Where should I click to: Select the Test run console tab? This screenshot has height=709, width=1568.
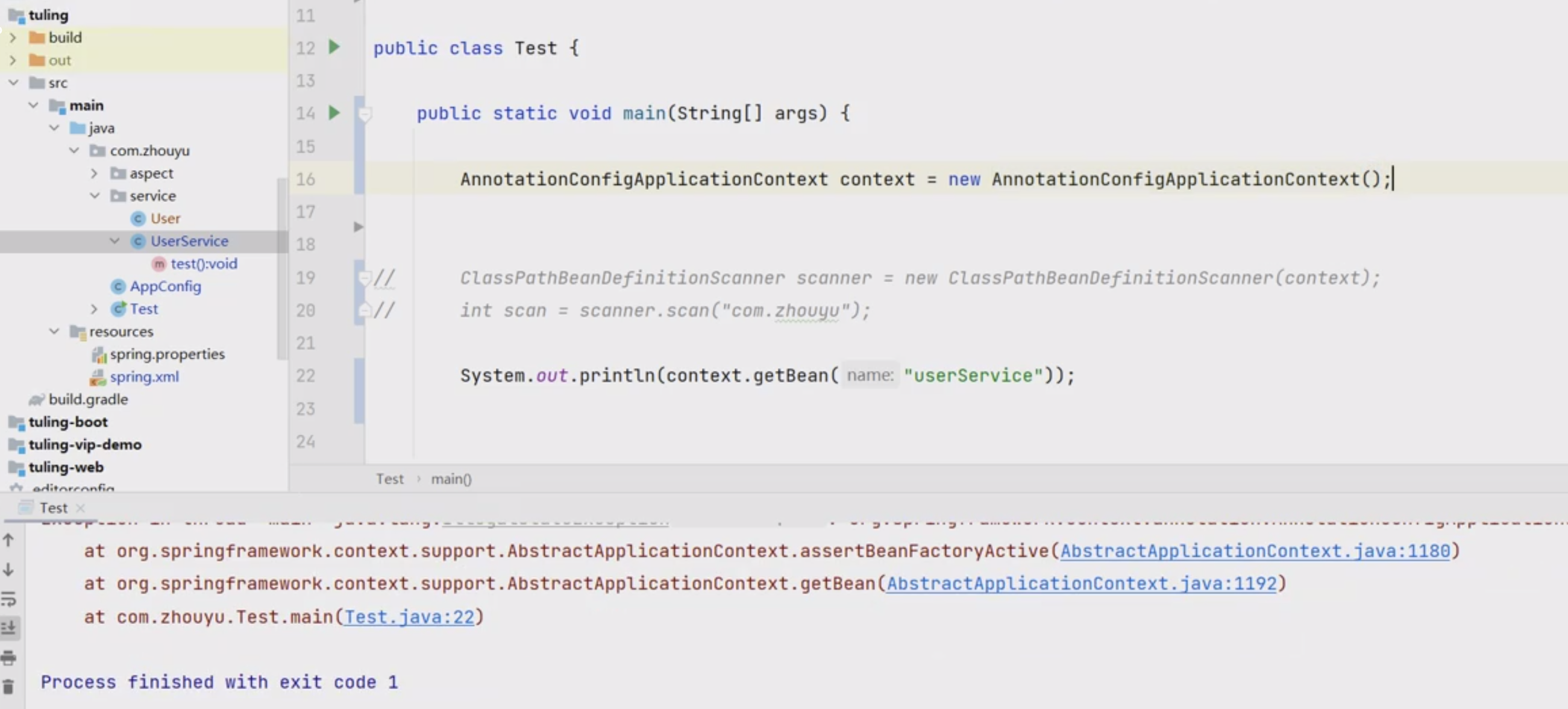click(53, 508)
